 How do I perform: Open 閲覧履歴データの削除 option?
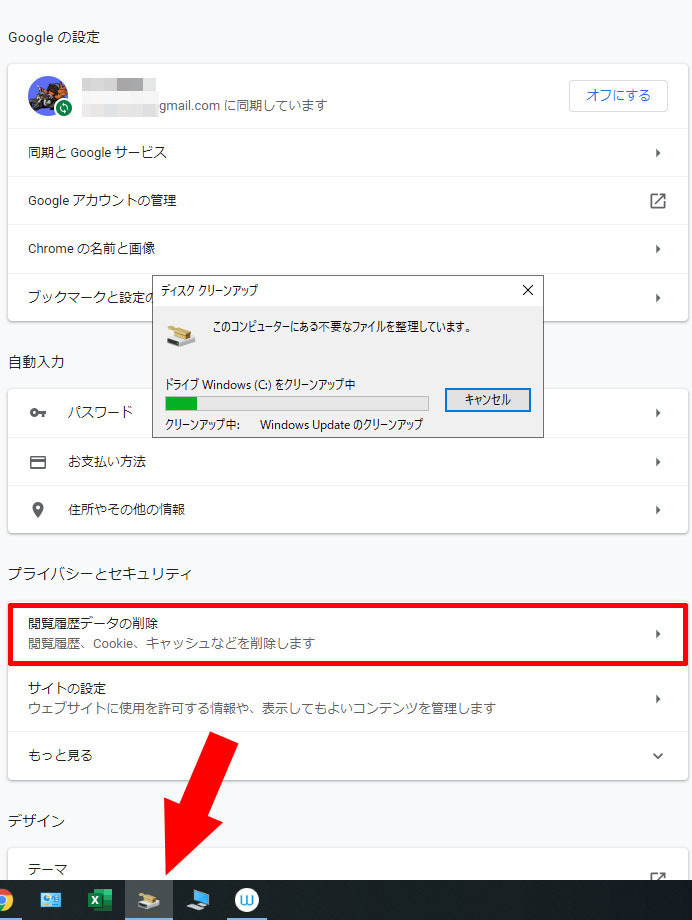[x=347, y=634]
